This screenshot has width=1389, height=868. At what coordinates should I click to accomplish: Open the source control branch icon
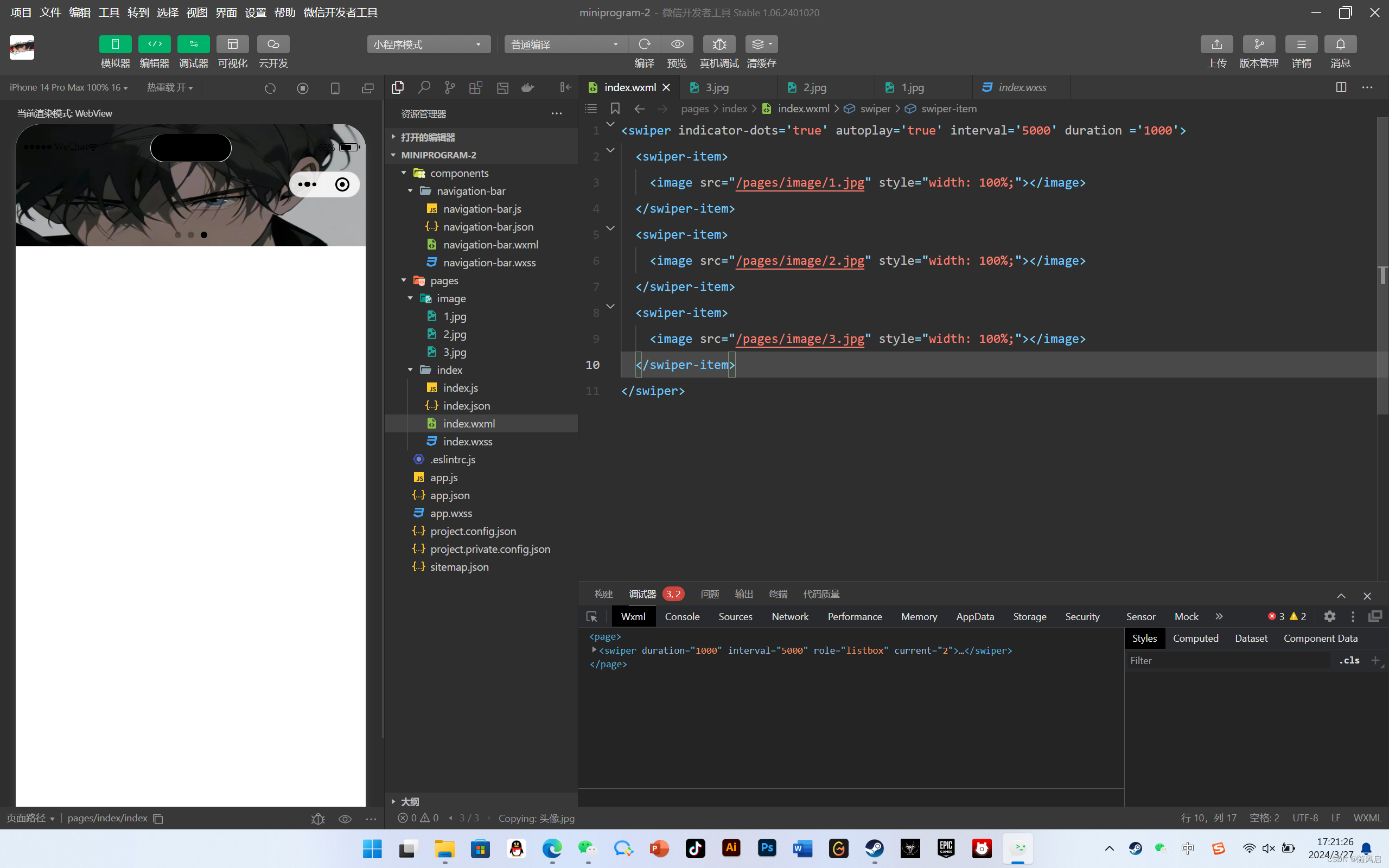[449, 87]
